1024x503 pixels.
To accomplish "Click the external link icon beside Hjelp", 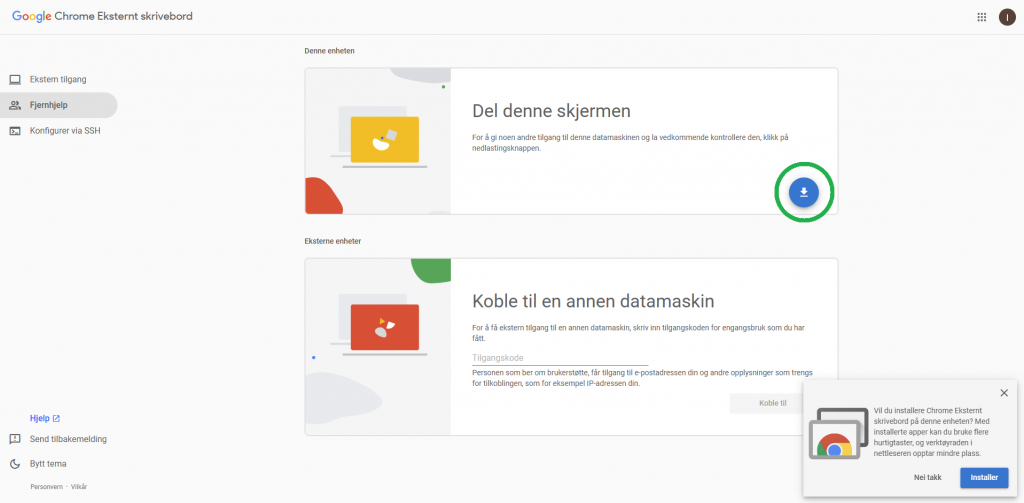I will pyautogui.click(x=56, y=419).
